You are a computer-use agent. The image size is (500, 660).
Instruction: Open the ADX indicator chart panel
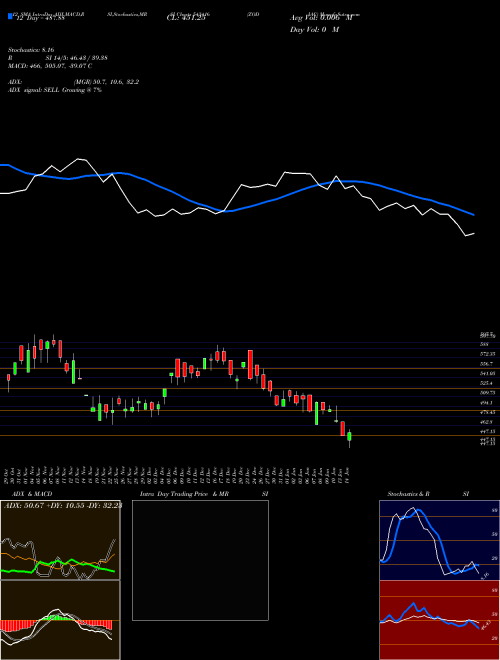(x=60, y=540)
